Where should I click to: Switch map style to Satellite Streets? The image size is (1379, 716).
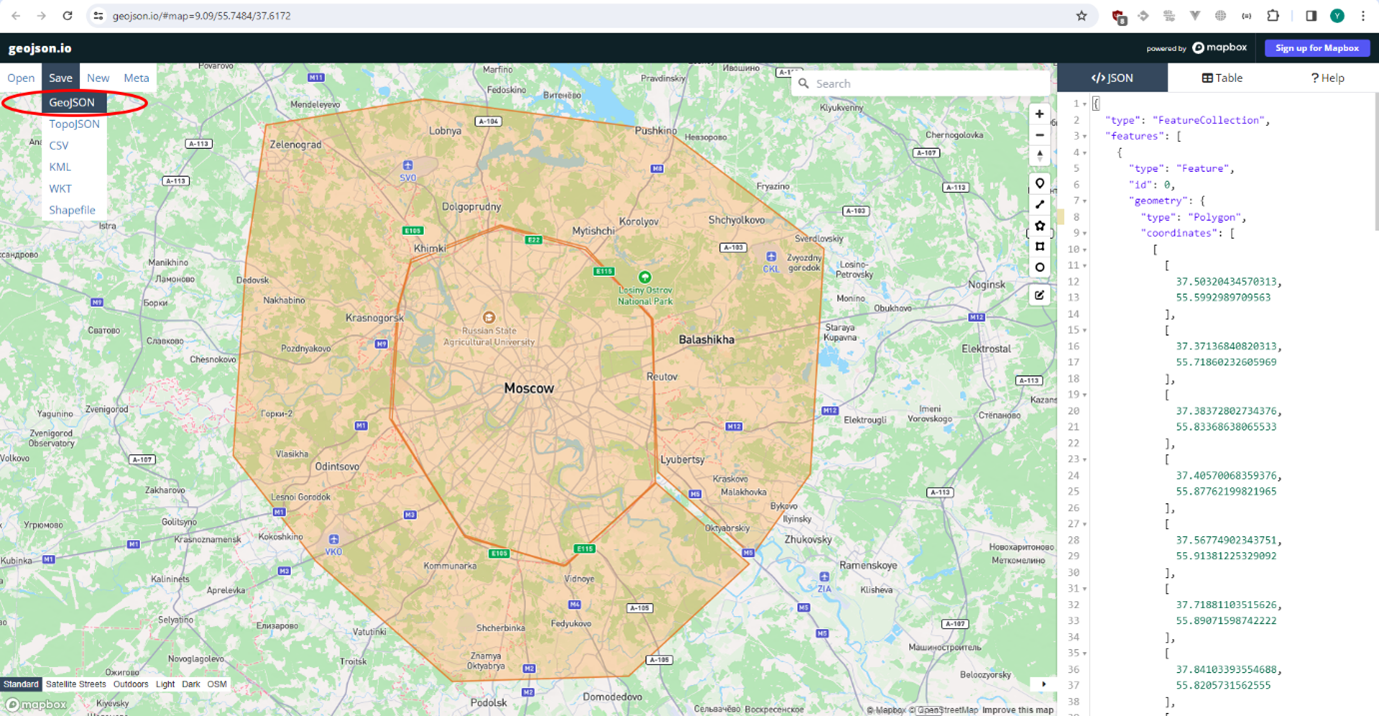coord(76,685)
